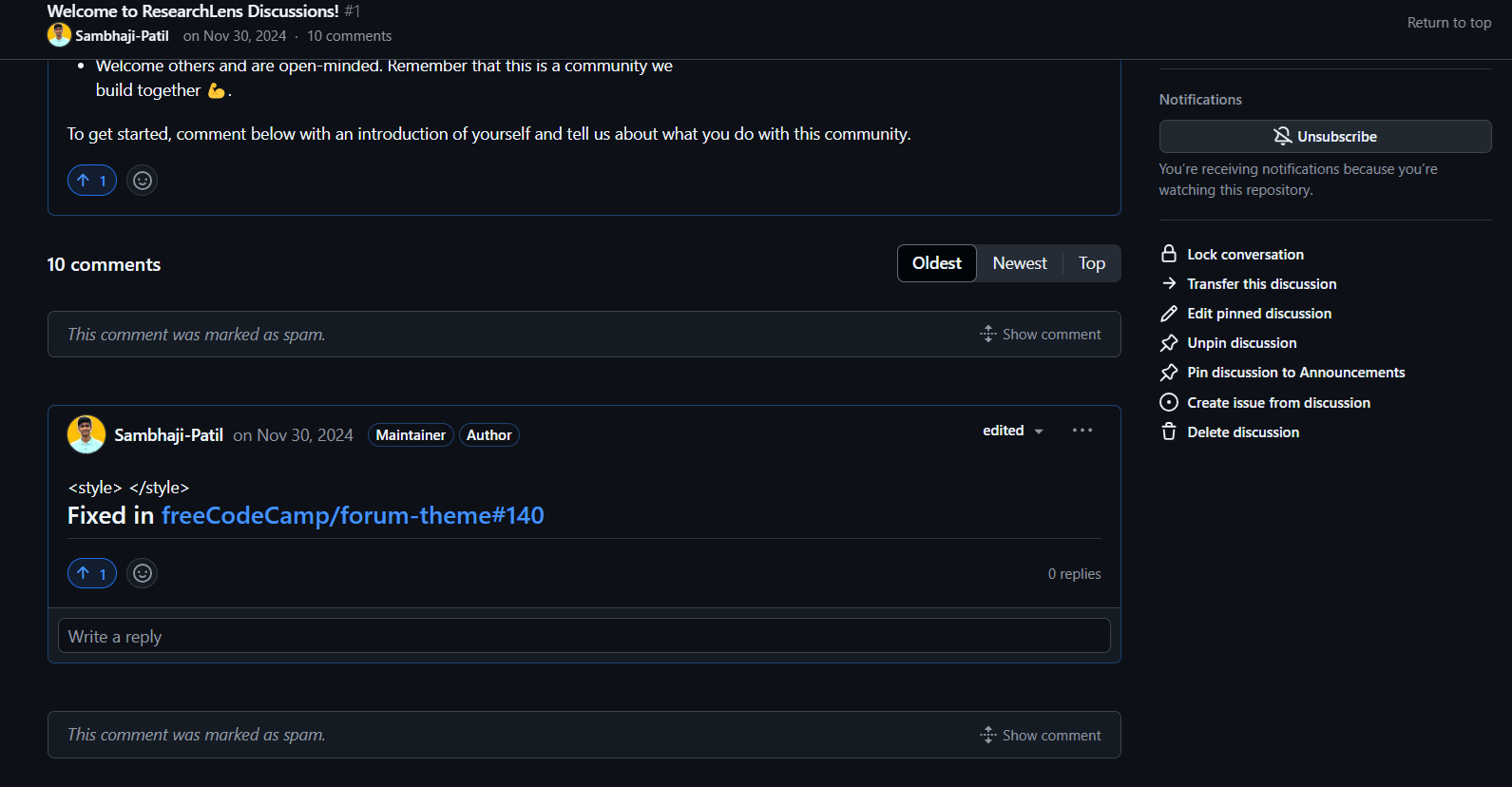Expand the edited history dropdown
This screenshot has height=787, width=1512.
[x=1012, y=431]
